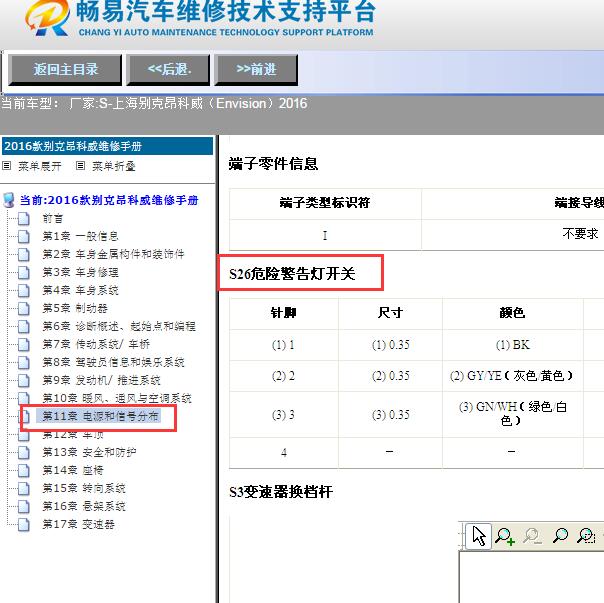Click the page icon beside 第9章 发动机/推进系统
This screenshot has width=604, height=603.
pyautogui.click(x=24, y=380)
